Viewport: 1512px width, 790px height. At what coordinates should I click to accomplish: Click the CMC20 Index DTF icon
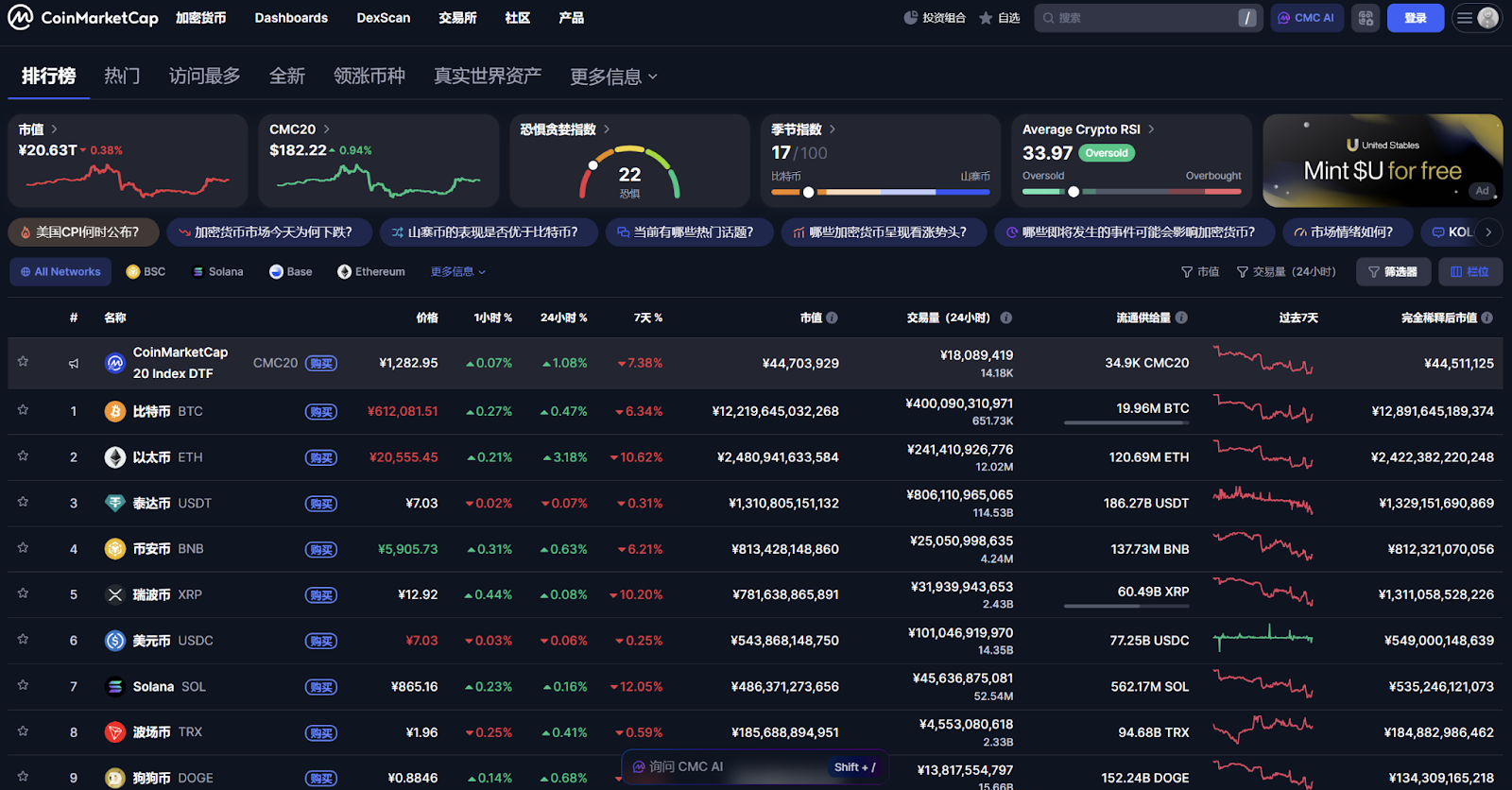tap(115, 363)
